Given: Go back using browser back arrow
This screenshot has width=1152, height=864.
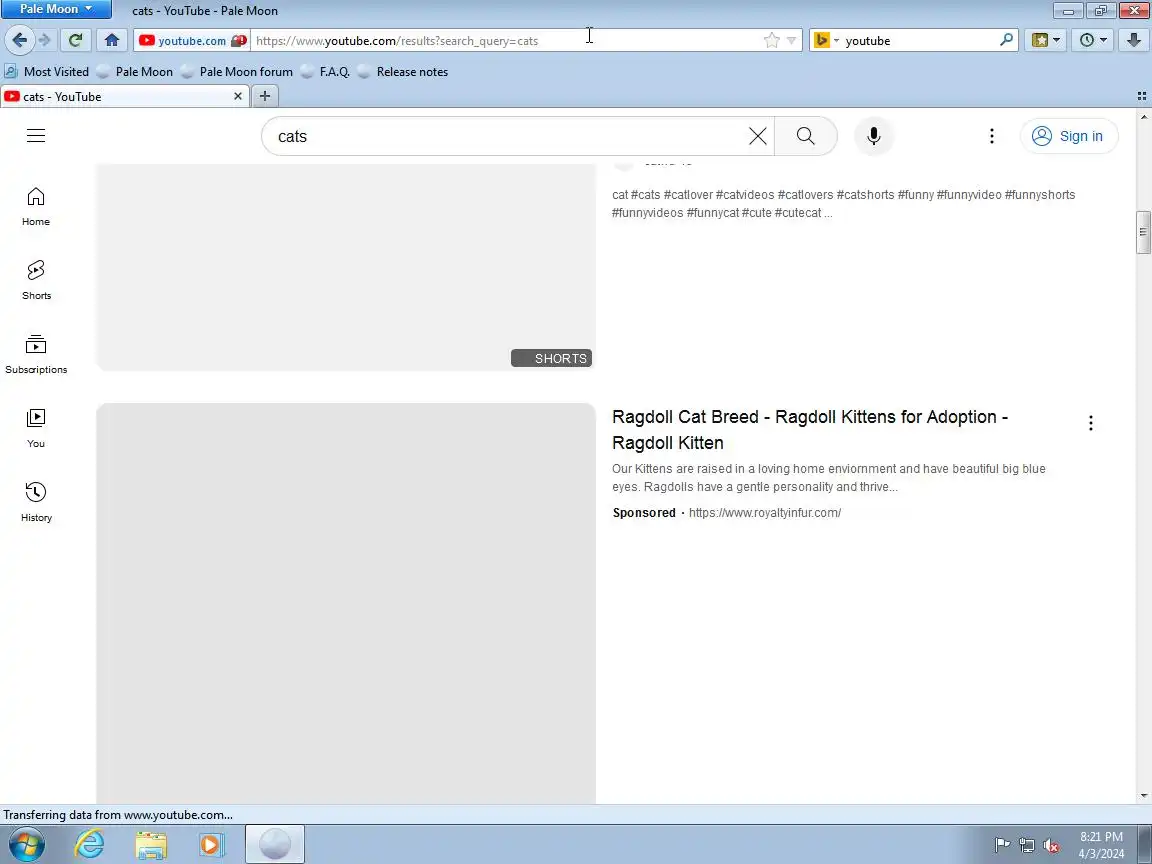Looking at the screenshot, I should [20, 40].
